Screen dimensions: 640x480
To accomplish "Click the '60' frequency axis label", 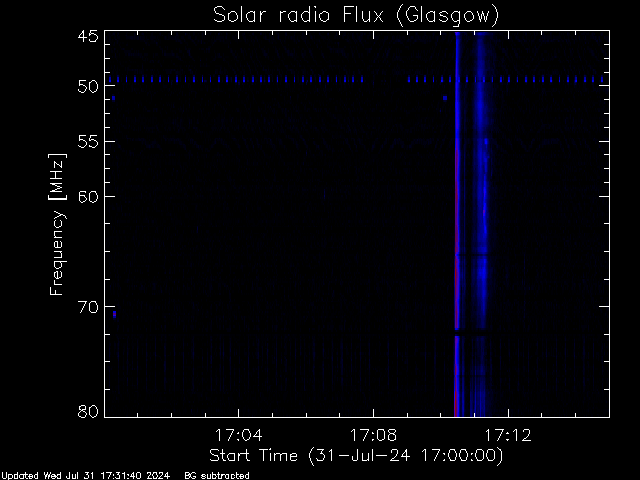I will tap(88, 196).
